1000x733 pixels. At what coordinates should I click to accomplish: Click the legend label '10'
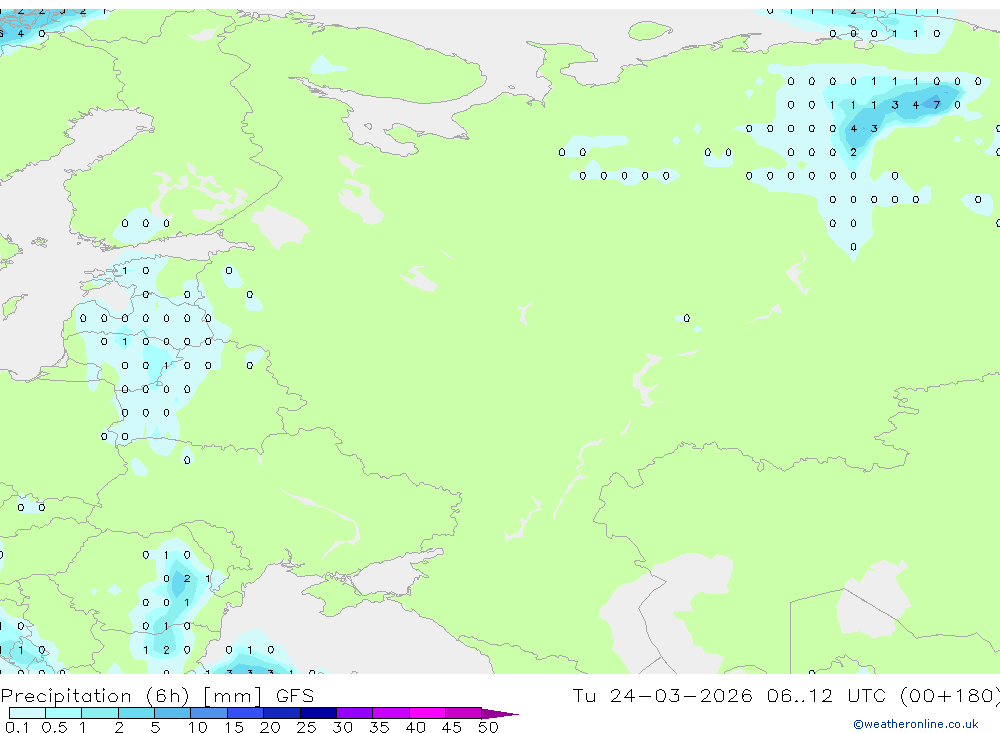click(x=197, y=727)
